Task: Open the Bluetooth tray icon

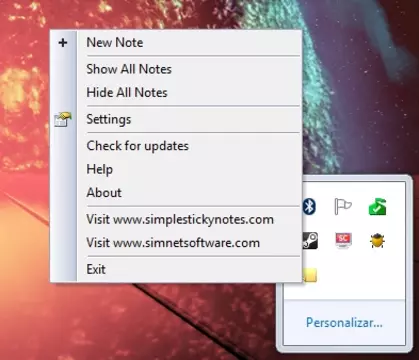Action: coord(309,207)
